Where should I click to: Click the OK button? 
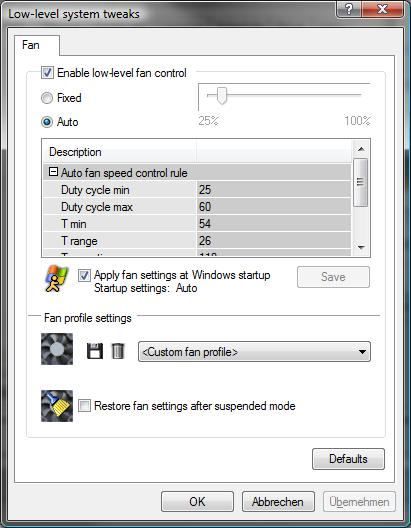pos(197,501)
